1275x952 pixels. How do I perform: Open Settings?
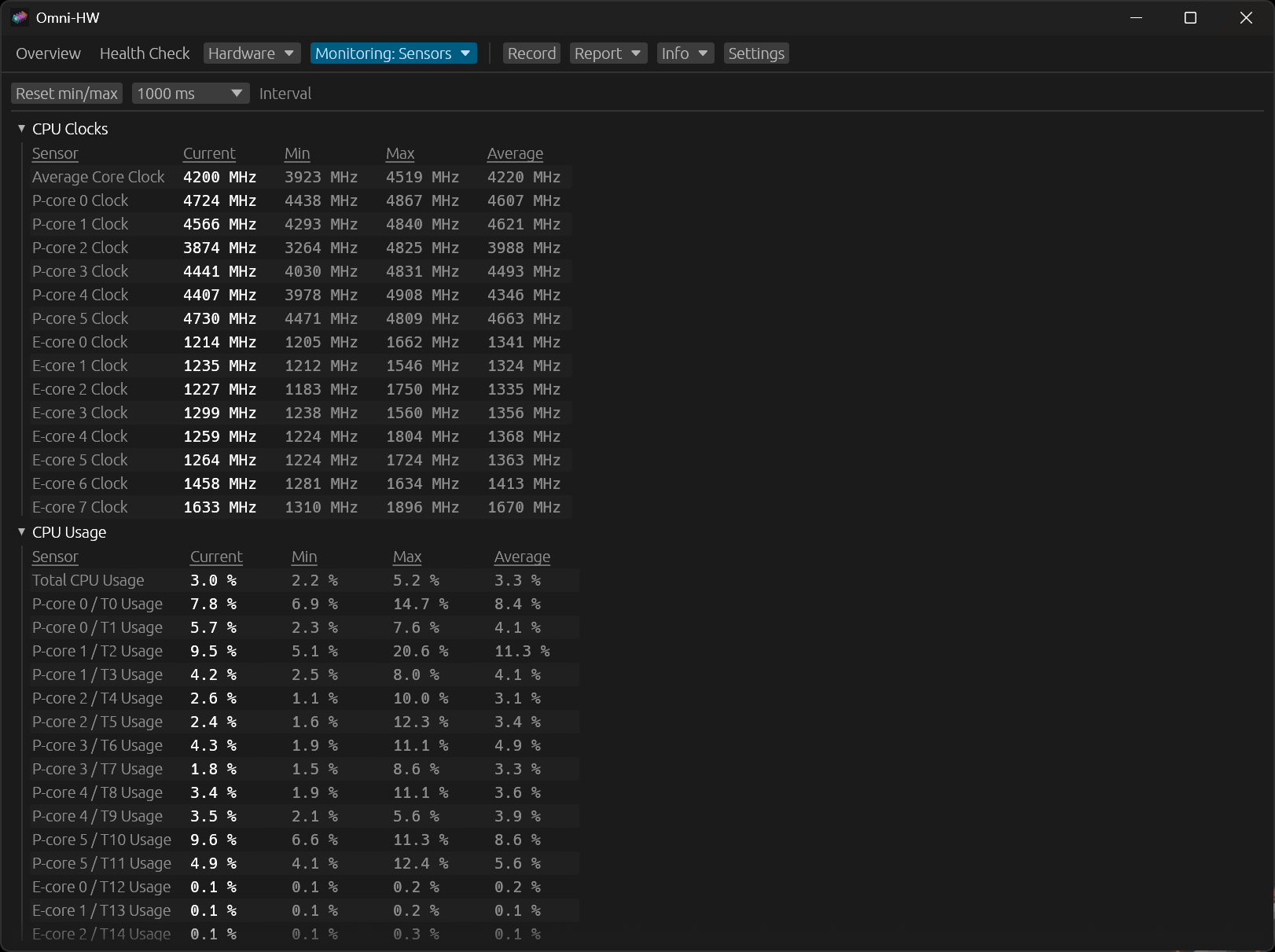click(756, 53)
